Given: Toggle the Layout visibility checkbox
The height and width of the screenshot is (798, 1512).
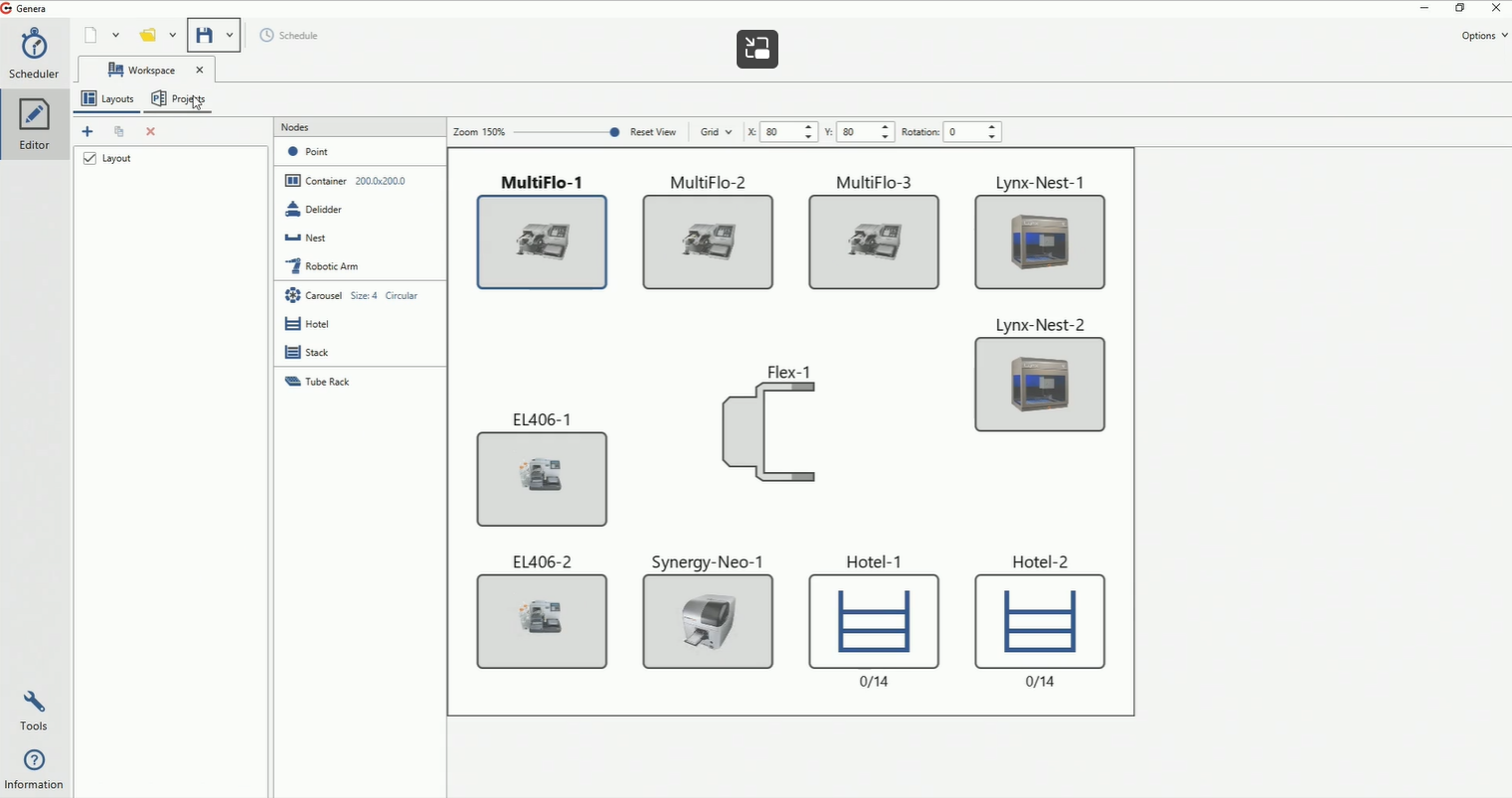Looking at the screenshot, I should (89, 158).
